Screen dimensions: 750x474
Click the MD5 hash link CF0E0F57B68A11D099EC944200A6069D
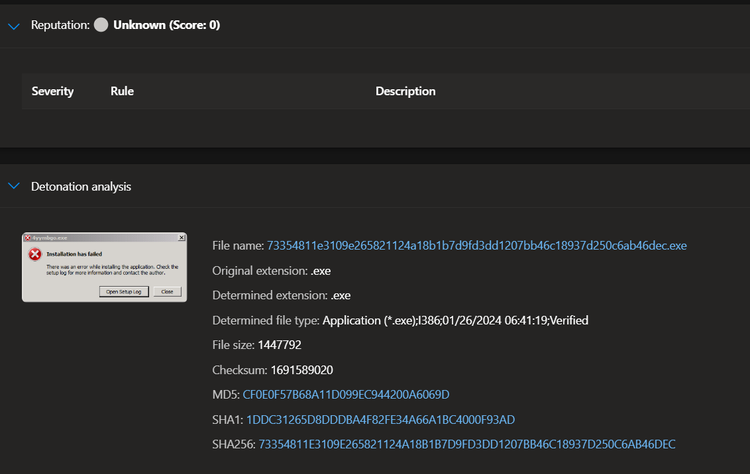tap(346, 395)
